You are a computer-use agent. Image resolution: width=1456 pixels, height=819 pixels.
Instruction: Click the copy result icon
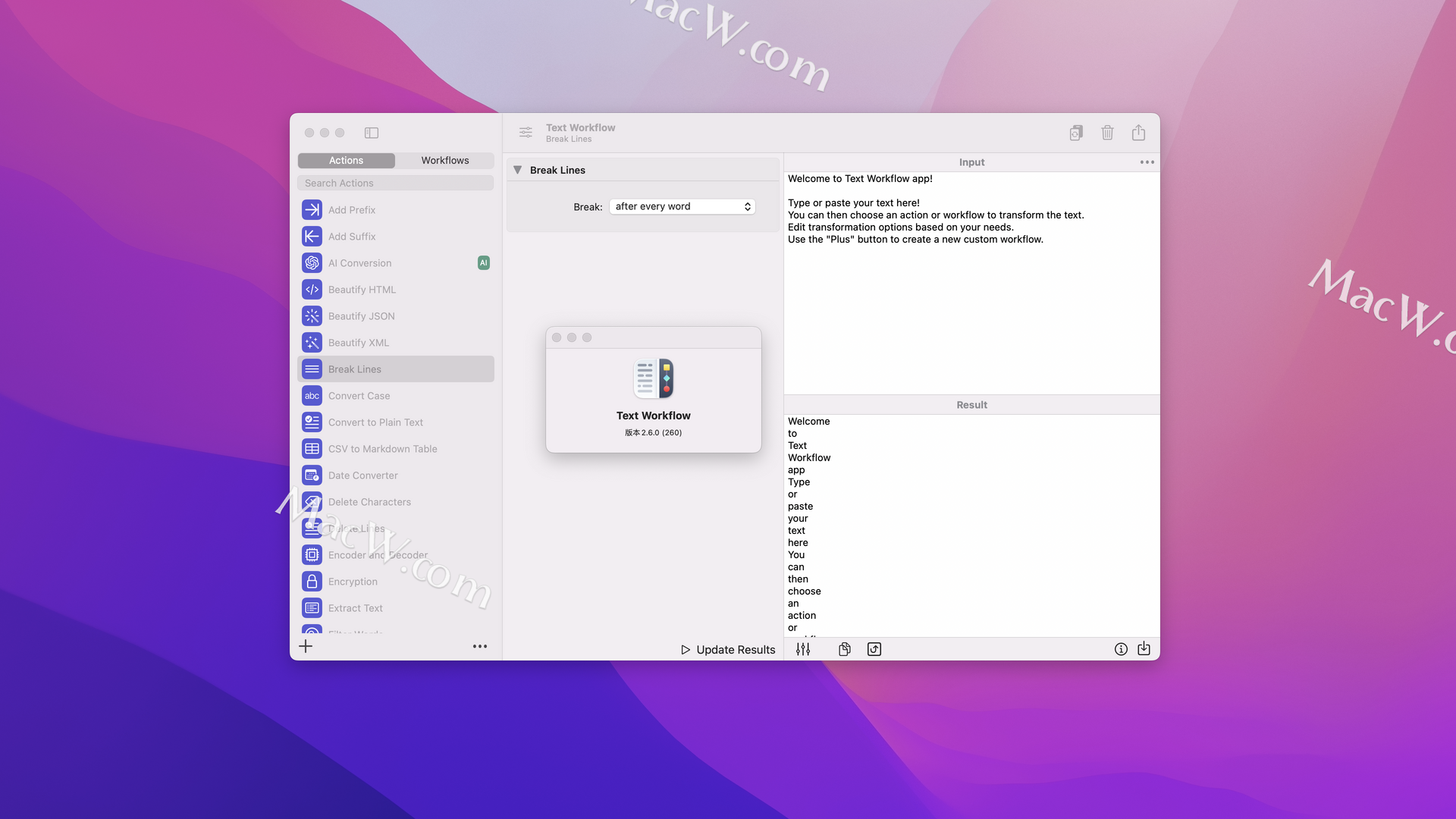(x=844, y=649)
